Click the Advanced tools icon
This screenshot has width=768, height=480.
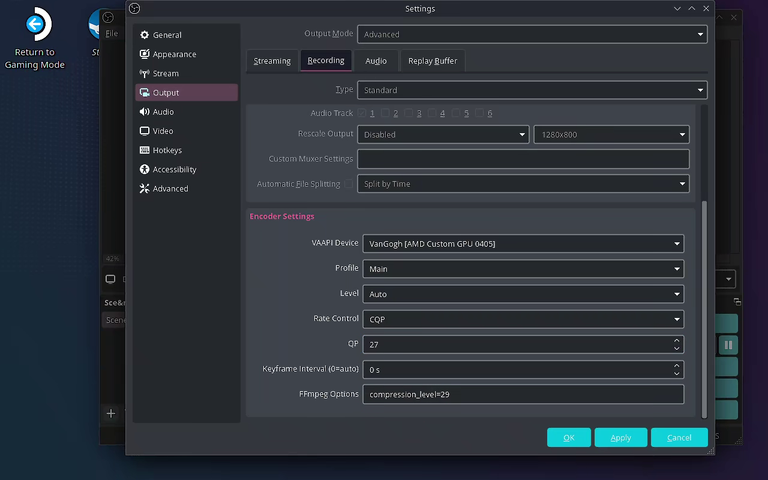tap(144, 189)
